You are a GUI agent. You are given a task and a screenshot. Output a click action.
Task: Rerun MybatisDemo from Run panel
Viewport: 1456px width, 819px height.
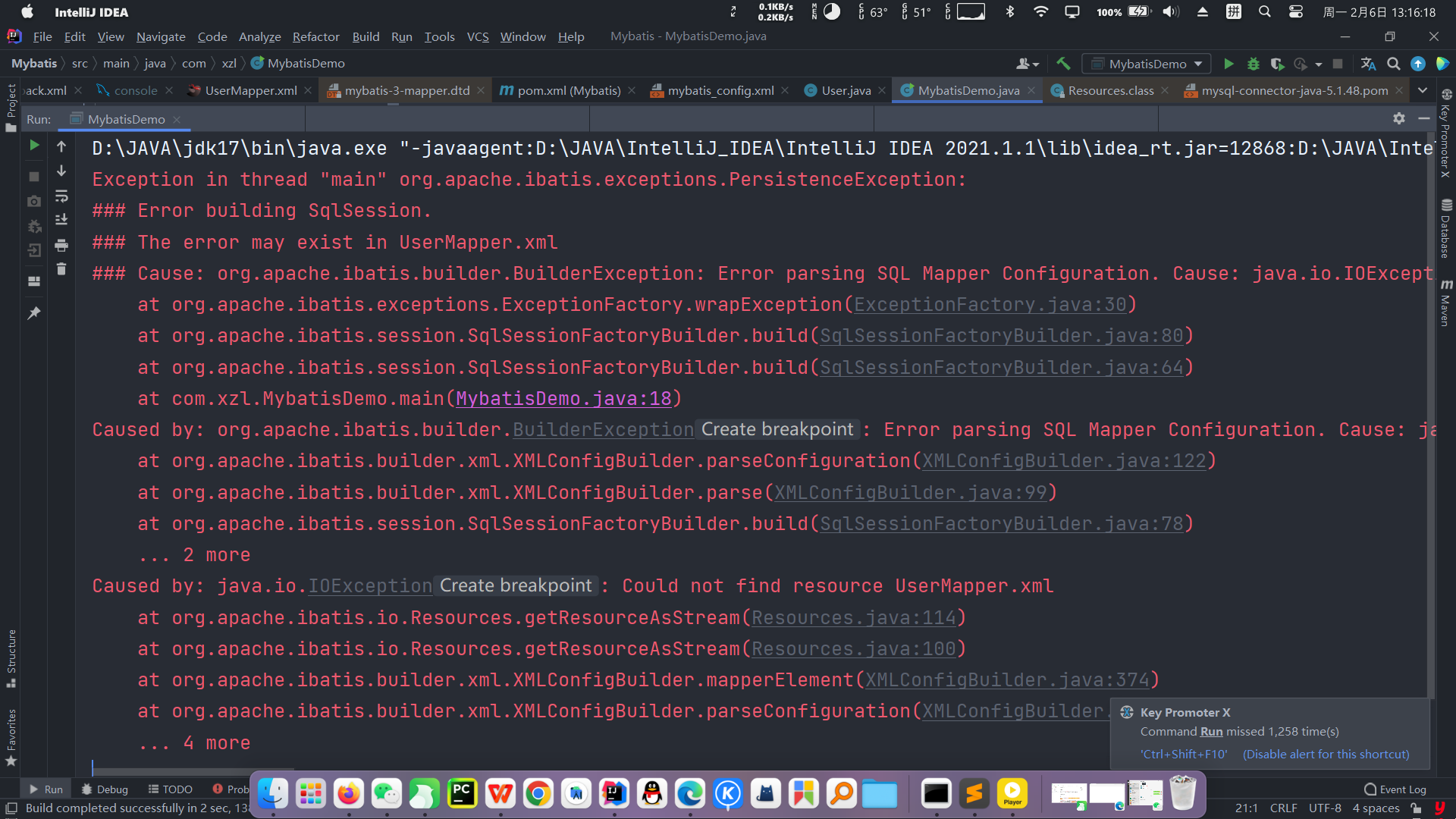point(34,146)
